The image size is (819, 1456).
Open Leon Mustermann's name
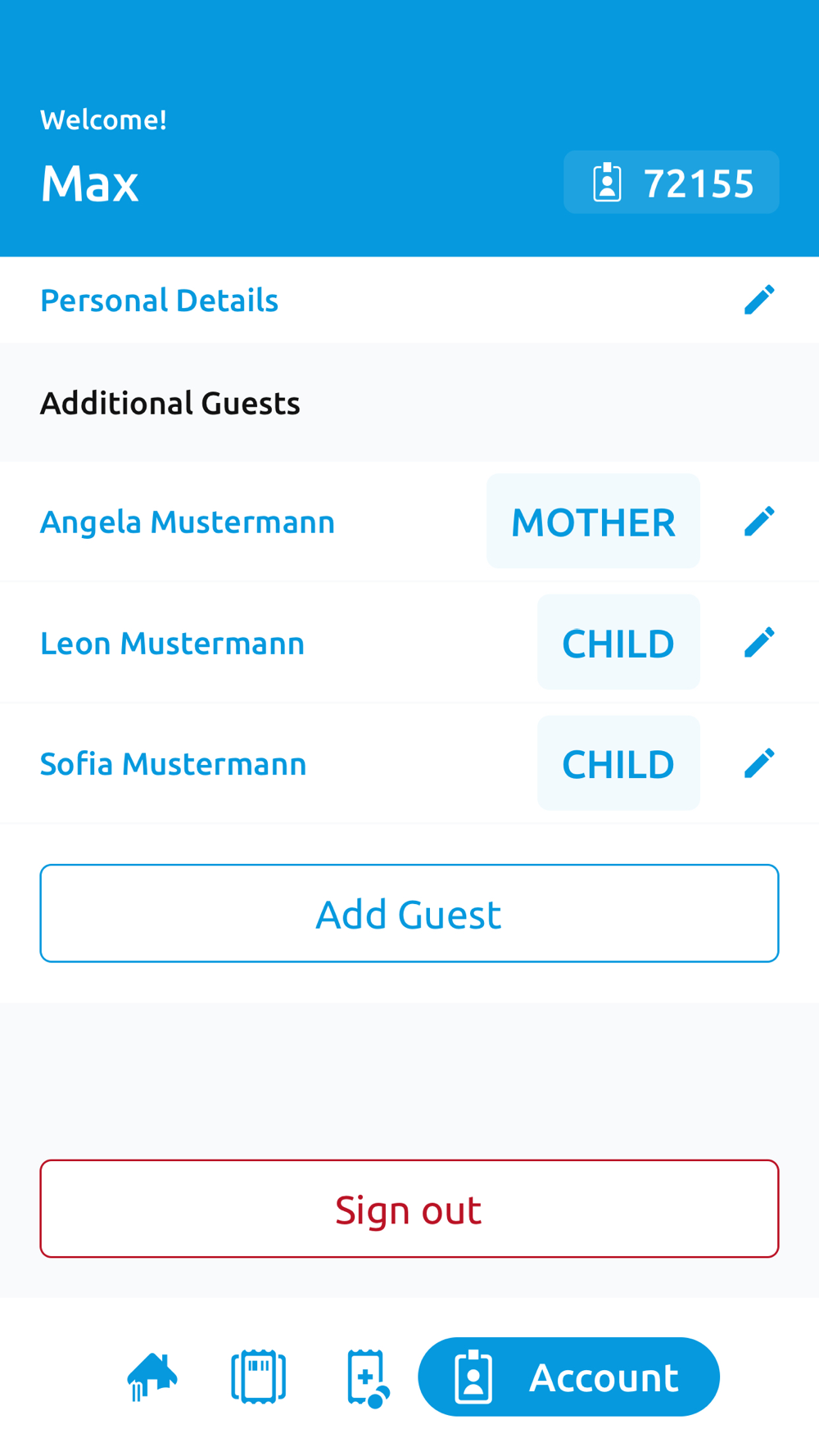[x=172, y=643]
